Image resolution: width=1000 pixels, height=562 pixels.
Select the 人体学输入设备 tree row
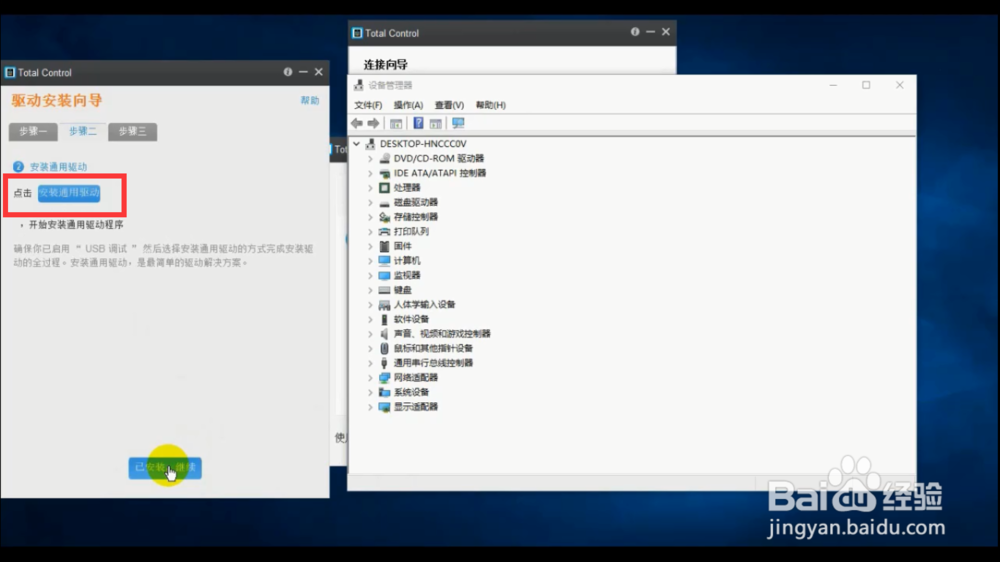point(425,304)
